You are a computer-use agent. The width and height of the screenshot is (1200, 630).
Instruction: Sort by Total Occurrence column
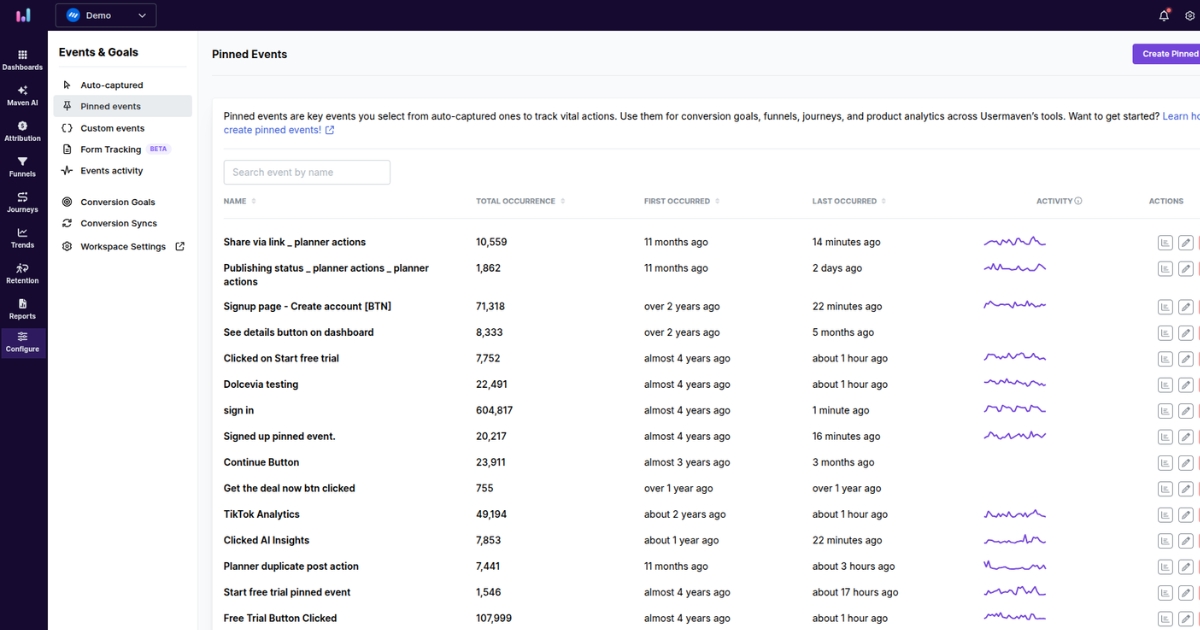tap(521, 201)
